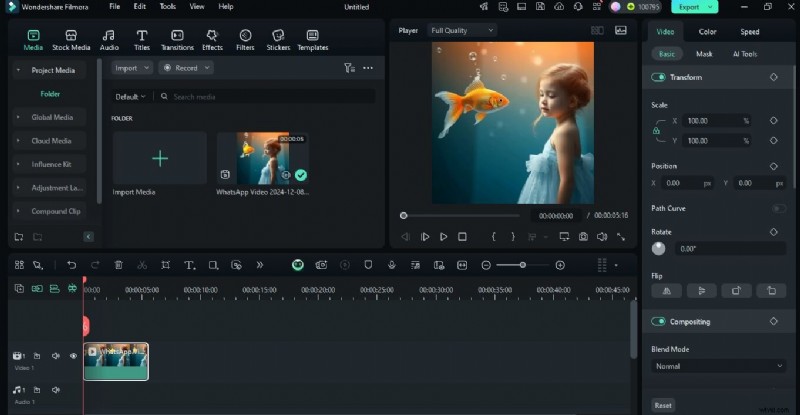Delete selected clip with trash icon
The height and width of the screenshot is (415, 800).
tap(118, 265)
